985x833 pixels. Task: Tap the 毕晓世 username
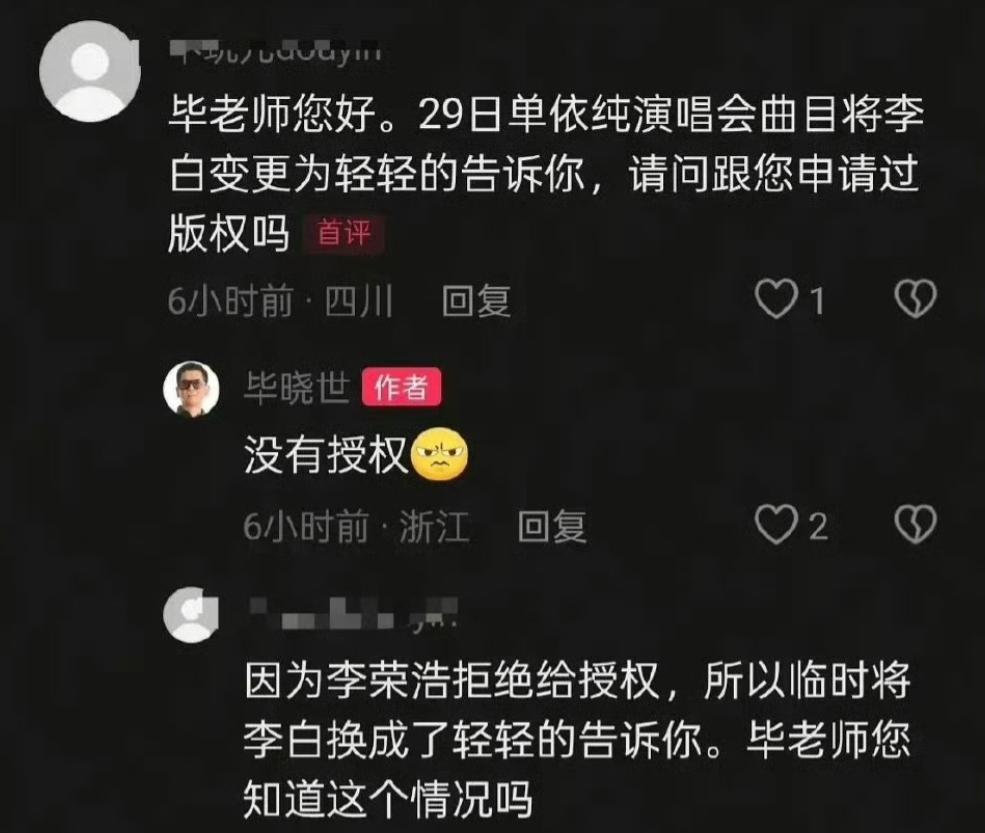click(x=297, y=388)
